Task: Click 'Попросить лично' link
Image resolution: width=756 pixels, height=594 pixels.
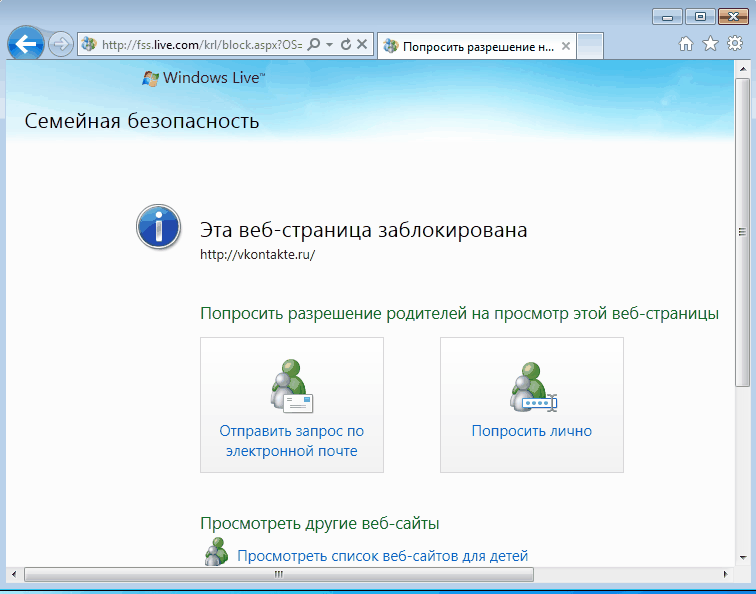Action: point(532,431)
